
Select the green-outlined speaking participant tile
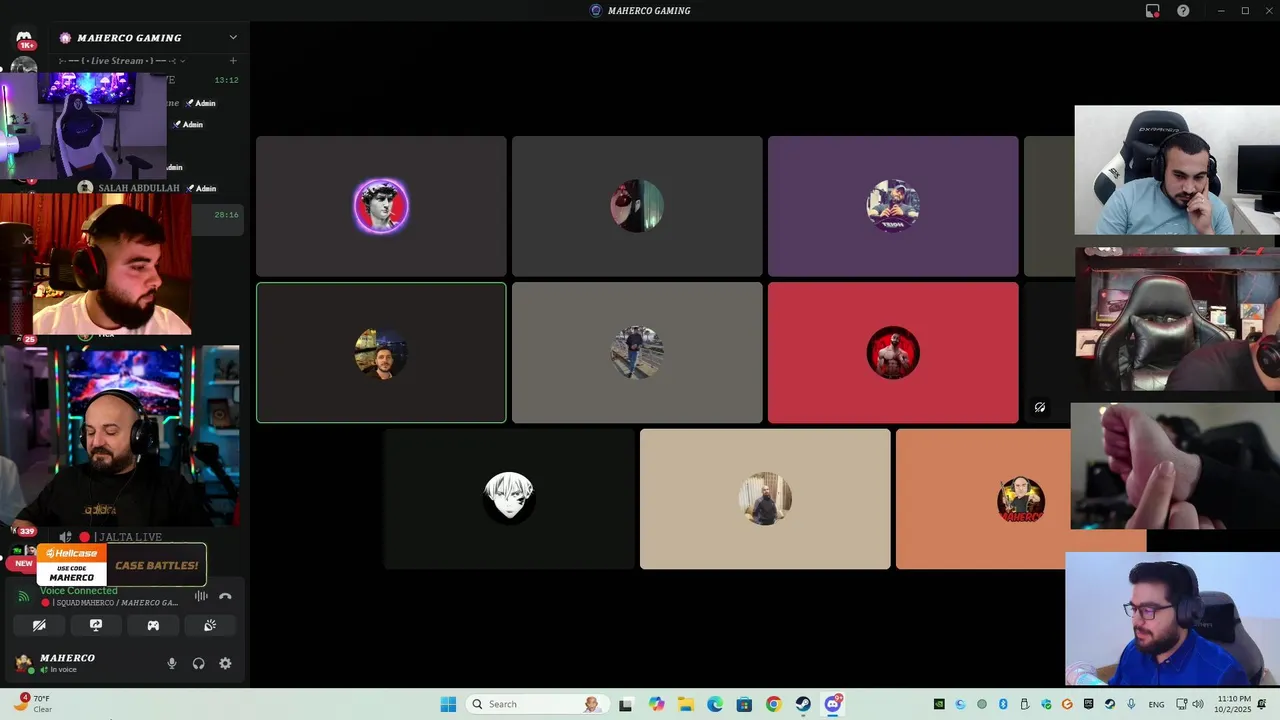(381, 353)
